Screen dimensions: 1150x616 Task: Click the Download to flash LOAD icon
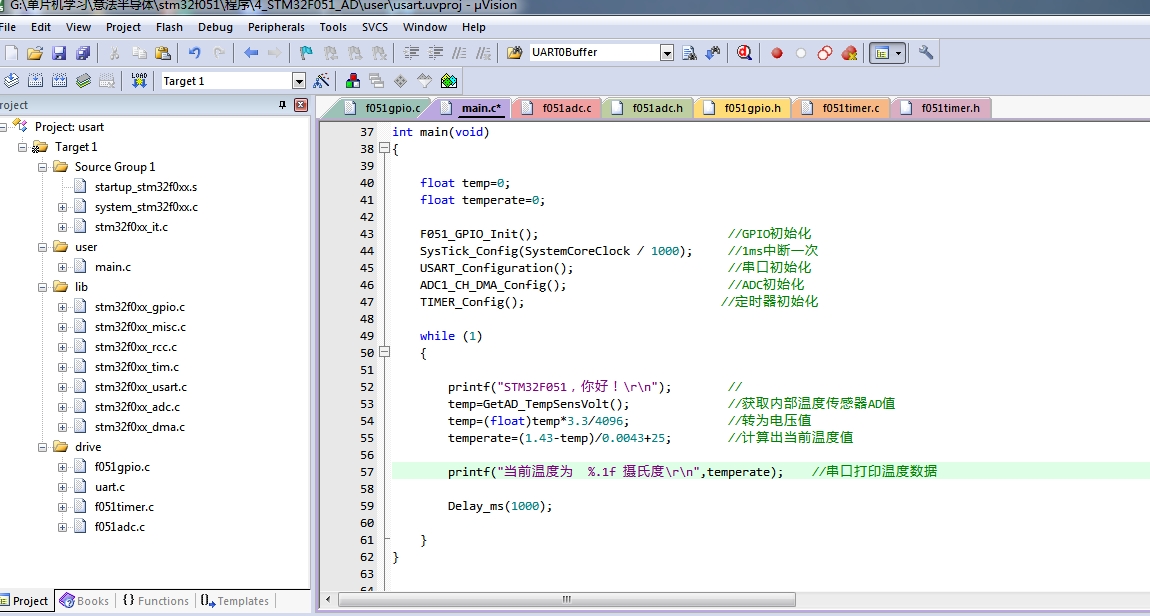tap(139, 81)
